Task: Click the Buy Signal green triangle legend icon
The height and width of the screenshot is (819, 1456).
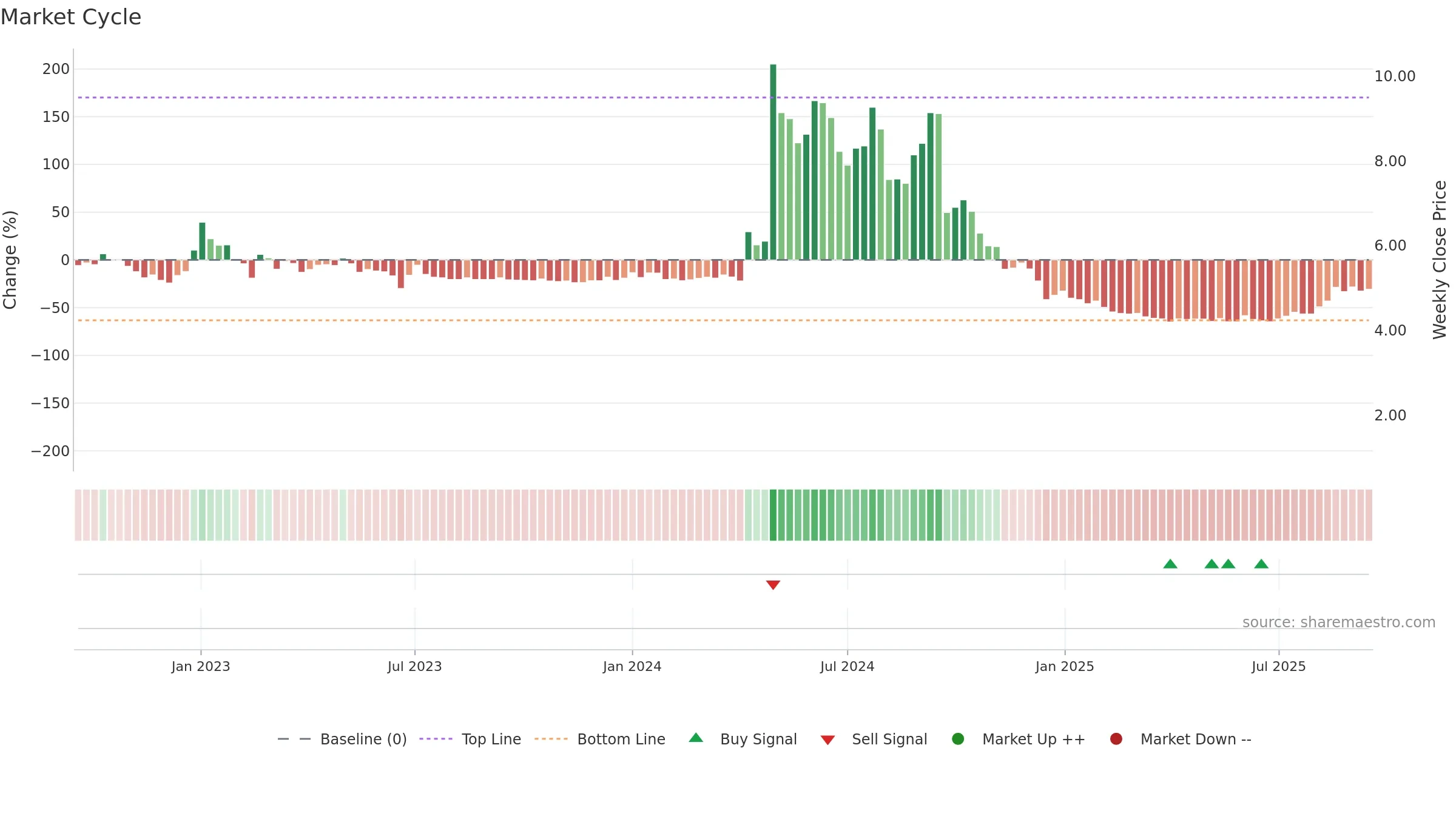Action: click(696, 738)
